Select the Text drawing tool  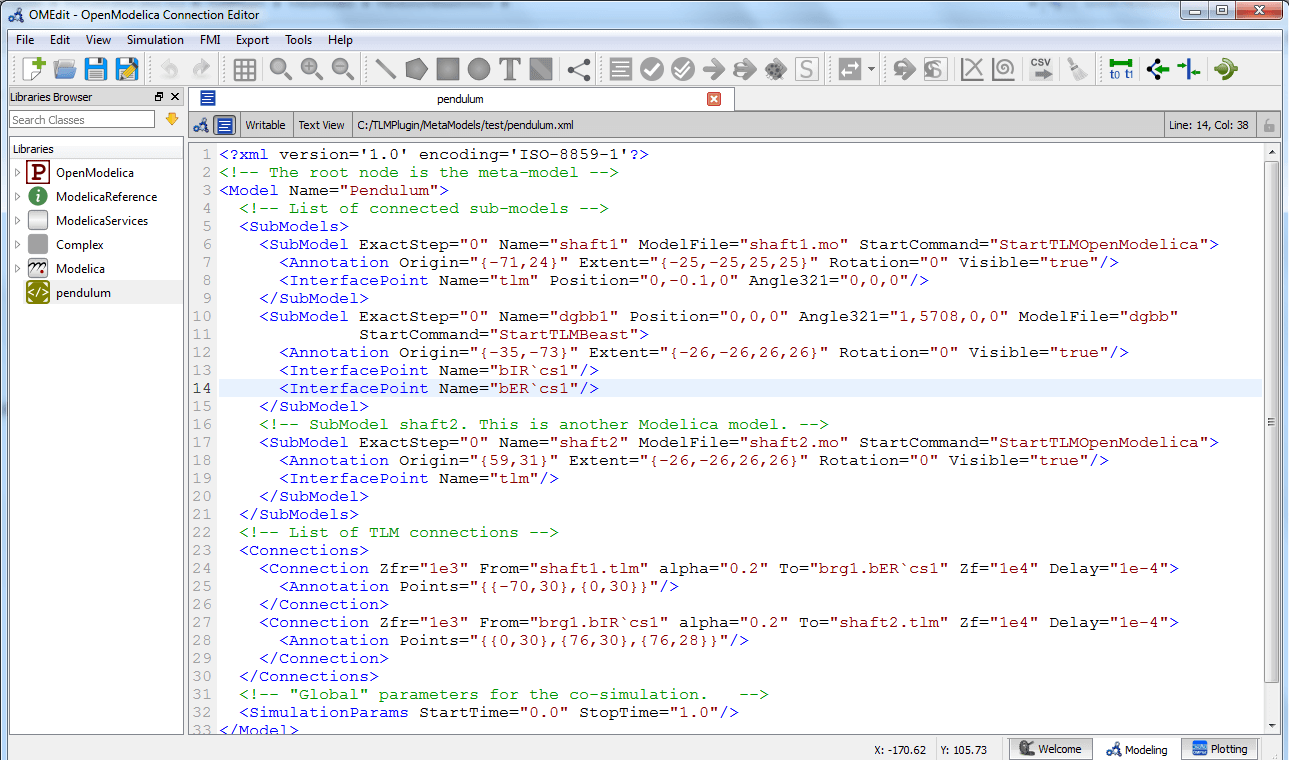tap(509, 69)
